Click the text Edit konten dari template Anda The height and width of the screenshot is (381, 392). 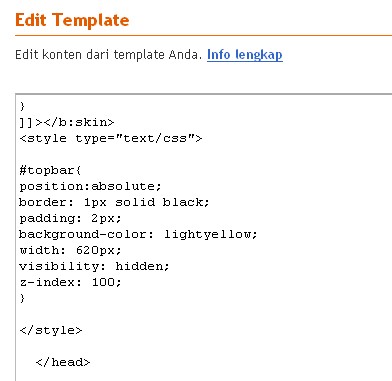tap(109, 55)
